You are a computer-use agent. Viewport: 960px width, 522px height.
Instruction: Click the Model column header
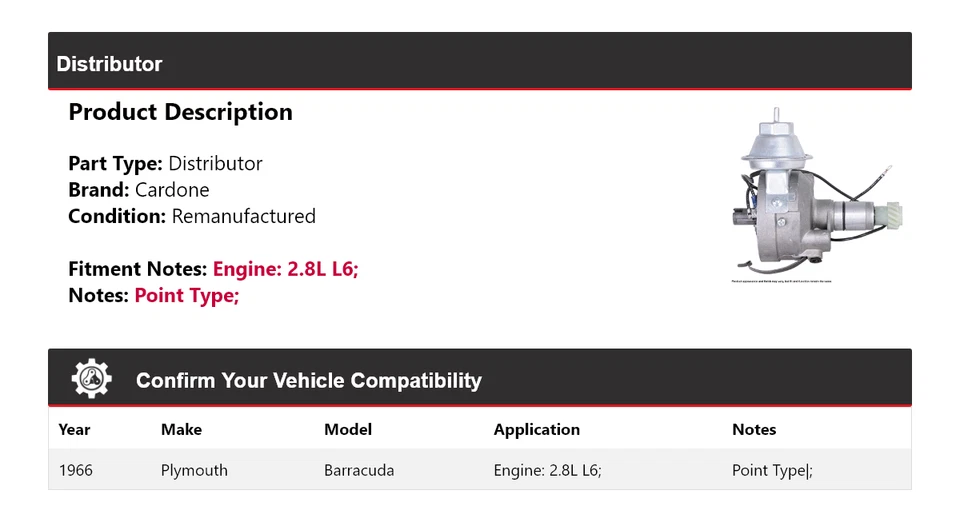(x=348, y=430)
